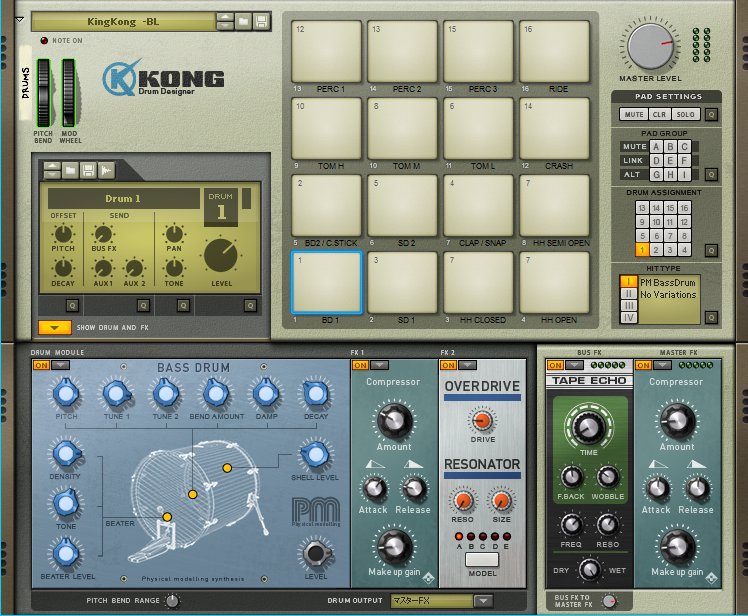The image size is (748, 616).
Task: Click the Q button beside Drum Assignment
Action: [711, 250]
